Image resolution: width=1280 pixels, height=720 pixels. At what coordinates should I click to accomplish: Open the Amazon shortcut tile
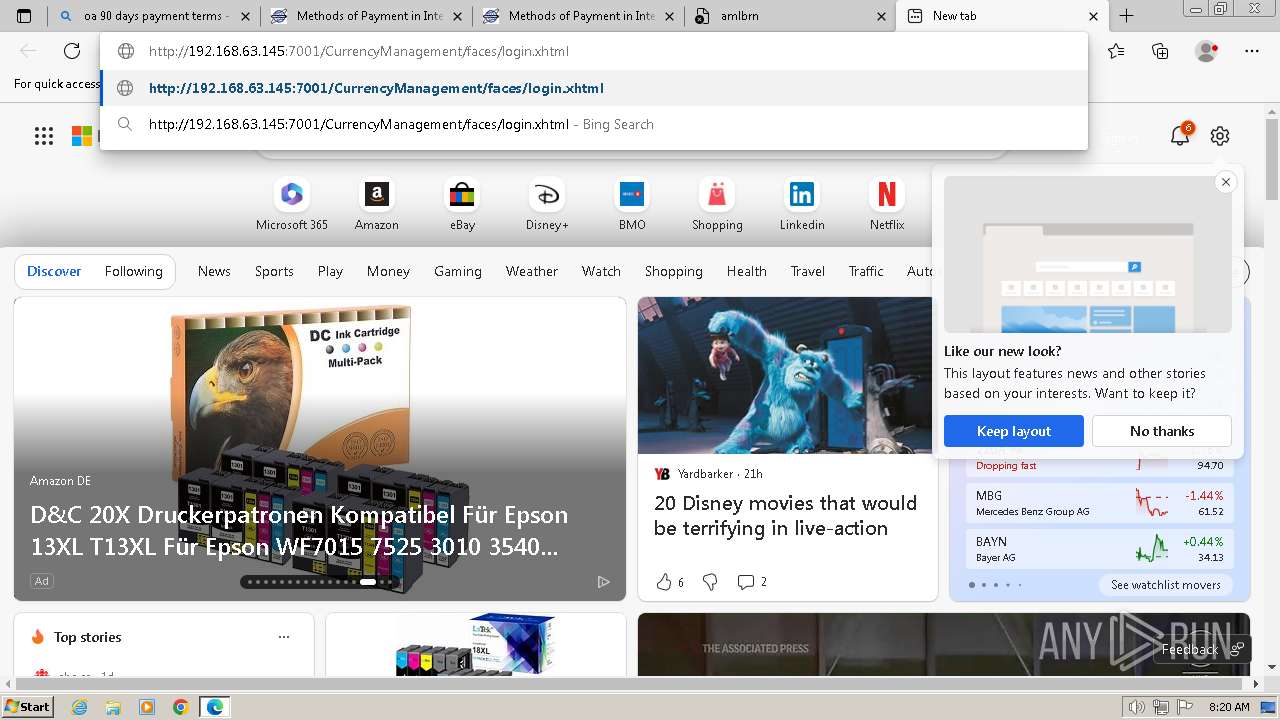[377, 205]
